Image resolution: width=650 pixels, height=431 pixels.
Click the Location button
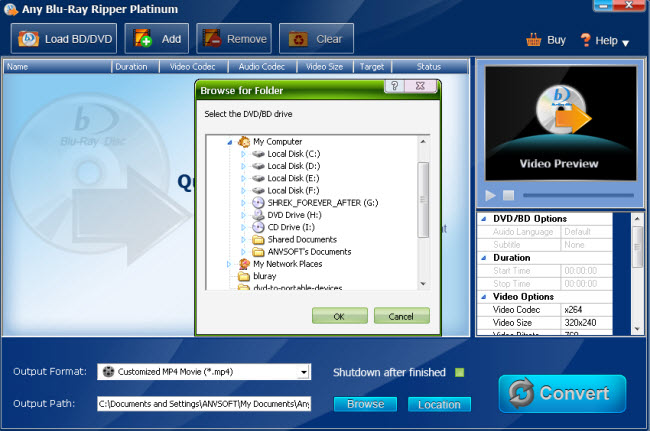[439, 404]
